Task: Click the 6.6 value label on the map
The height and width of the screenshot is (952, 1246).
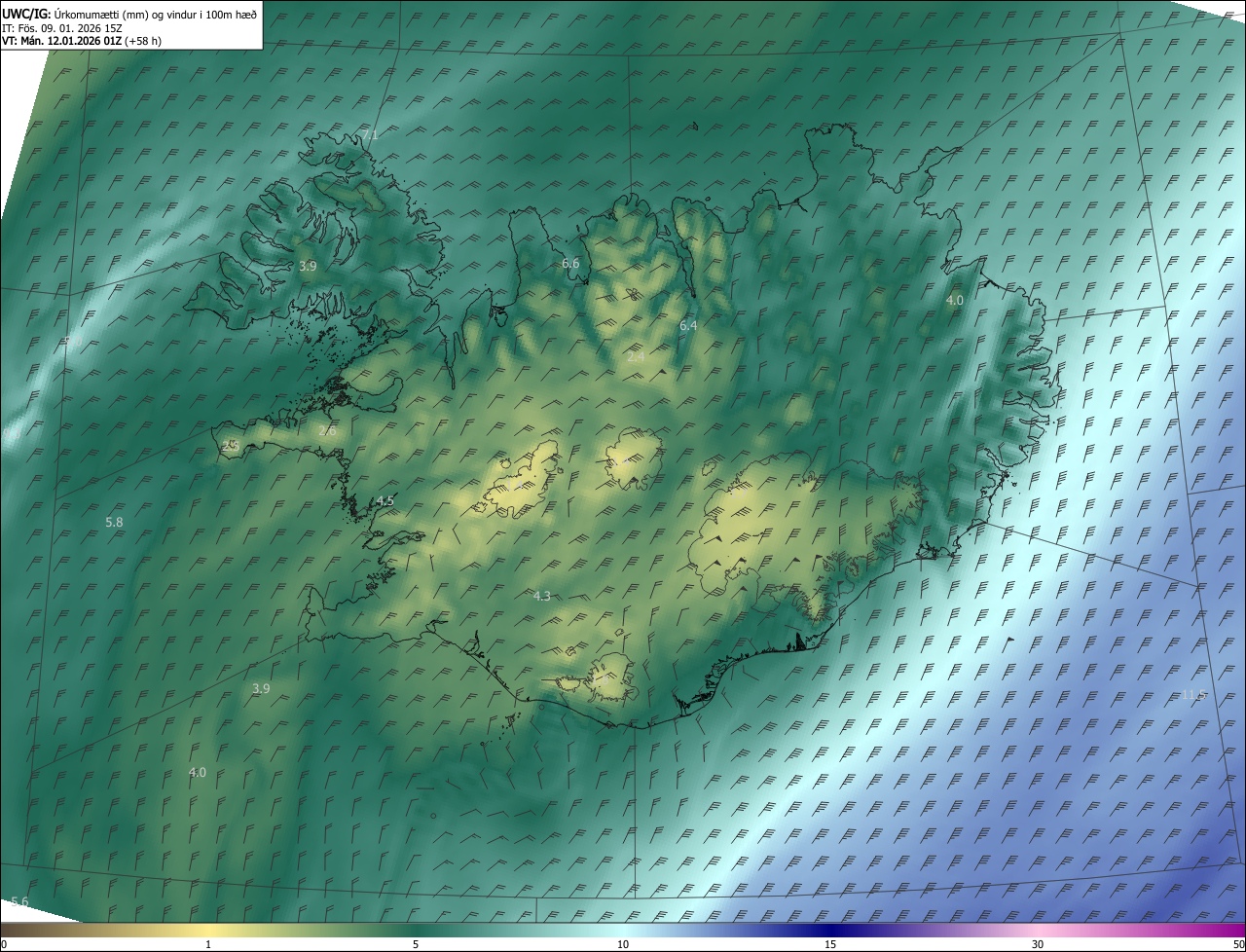Action: pyautogui.click(x=570, y=264)
